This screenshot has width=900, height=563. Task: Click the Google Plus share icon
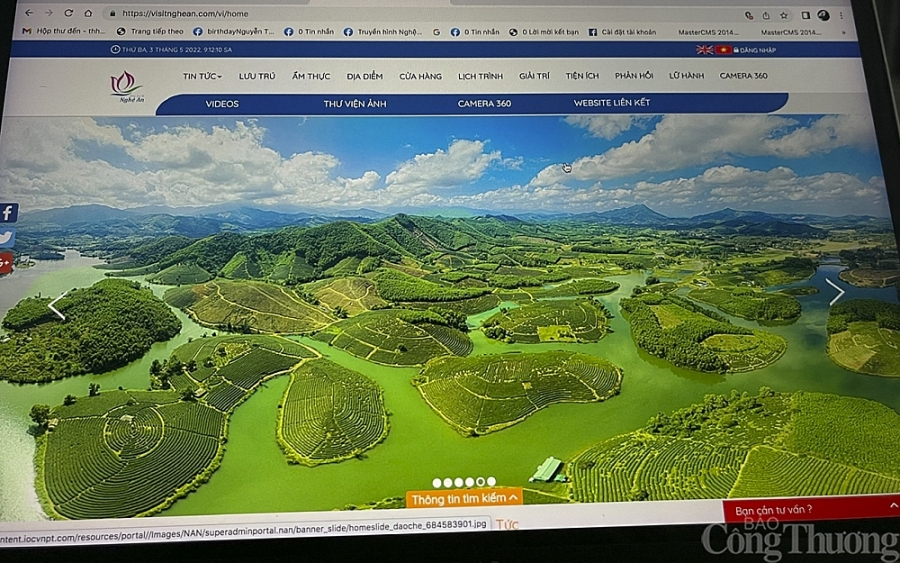pyautogui.click(x=6, y=261)
